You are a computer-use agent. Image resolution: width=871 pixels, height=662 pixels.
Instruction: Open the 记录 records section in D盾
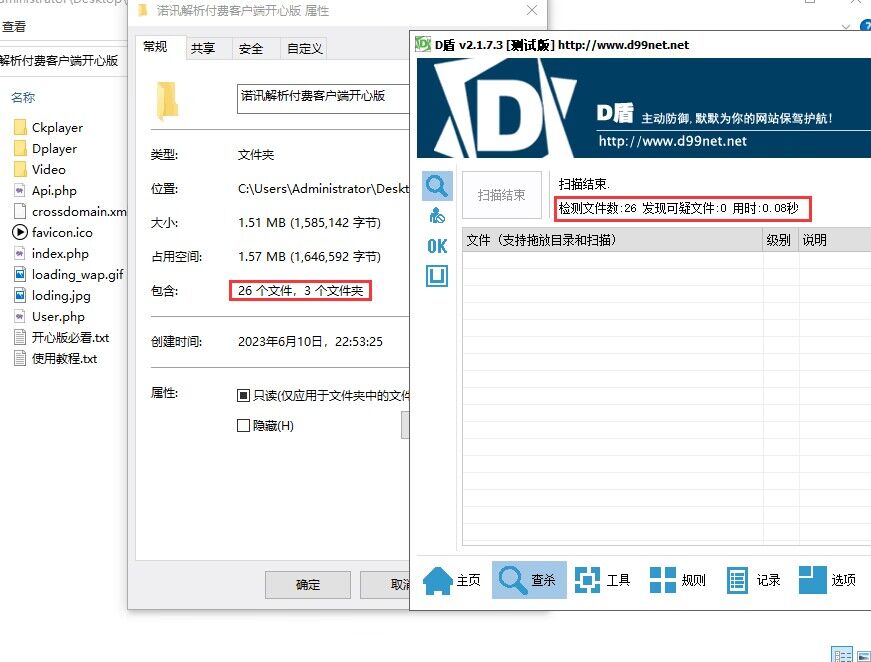click(750, 578)
